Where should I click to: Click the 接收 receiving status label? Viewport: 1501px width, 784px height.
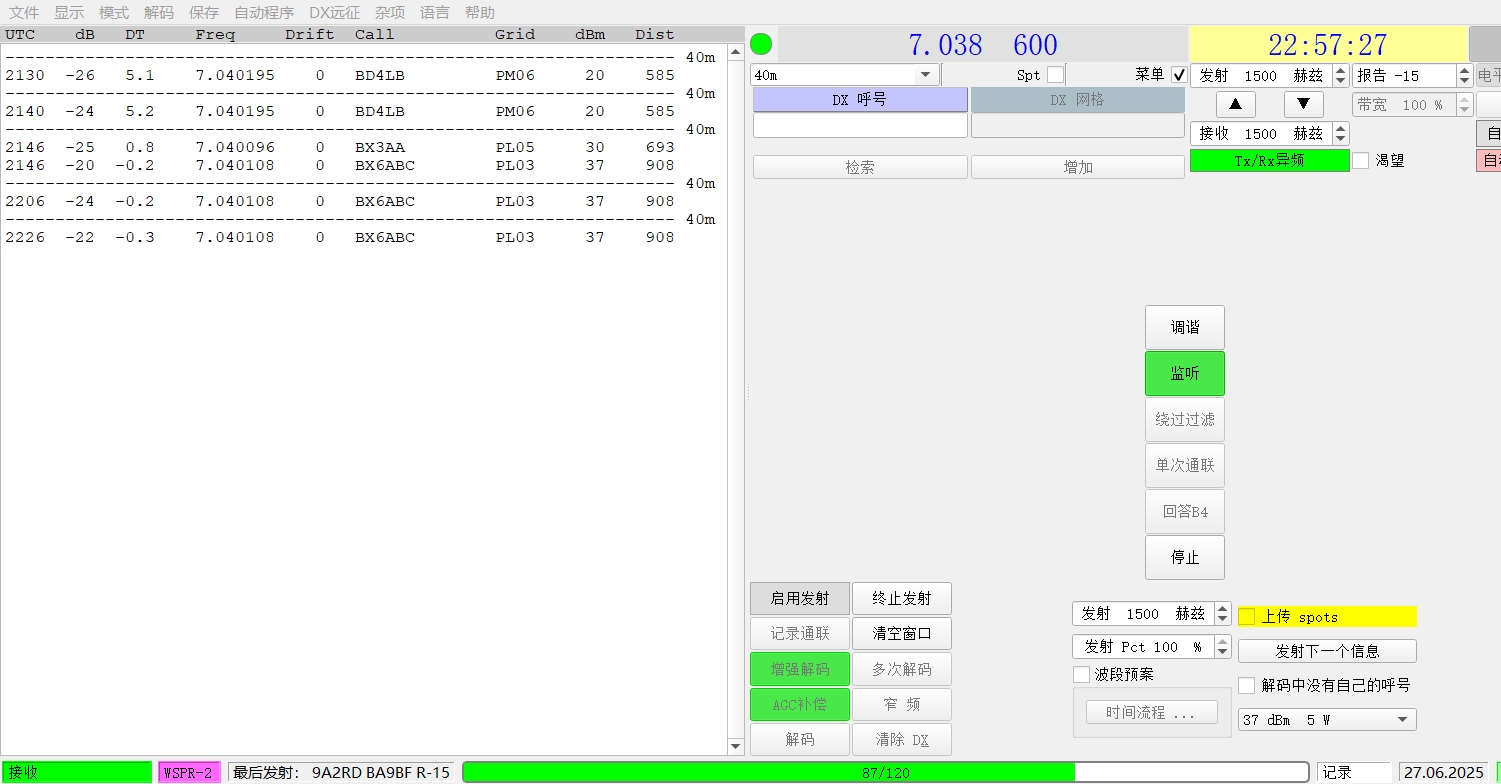(77, 773)
